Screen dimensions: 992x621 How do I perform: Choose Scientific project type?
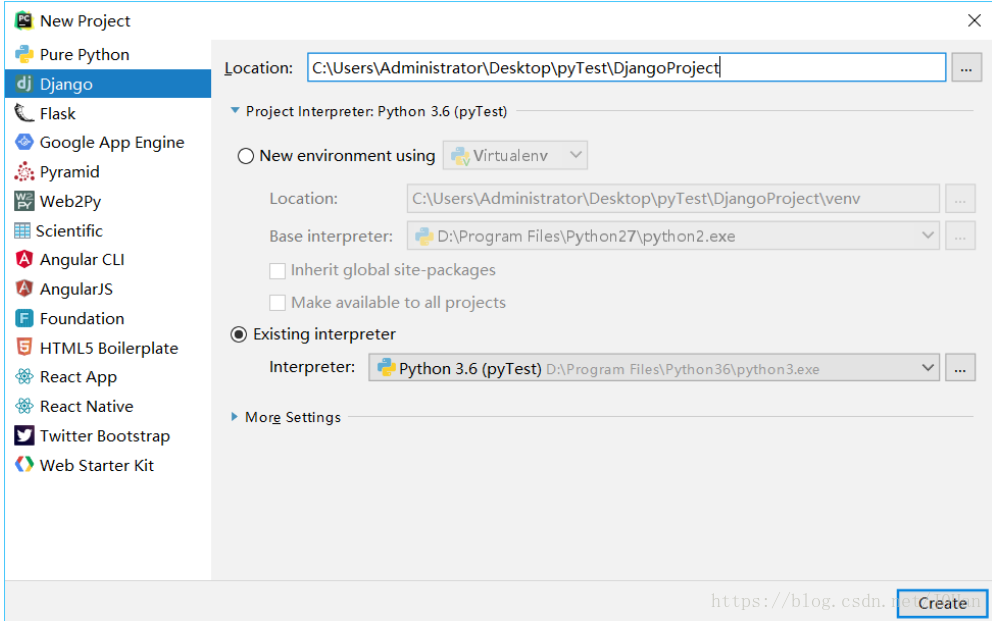pyautogui.click(x=108, y=231)
